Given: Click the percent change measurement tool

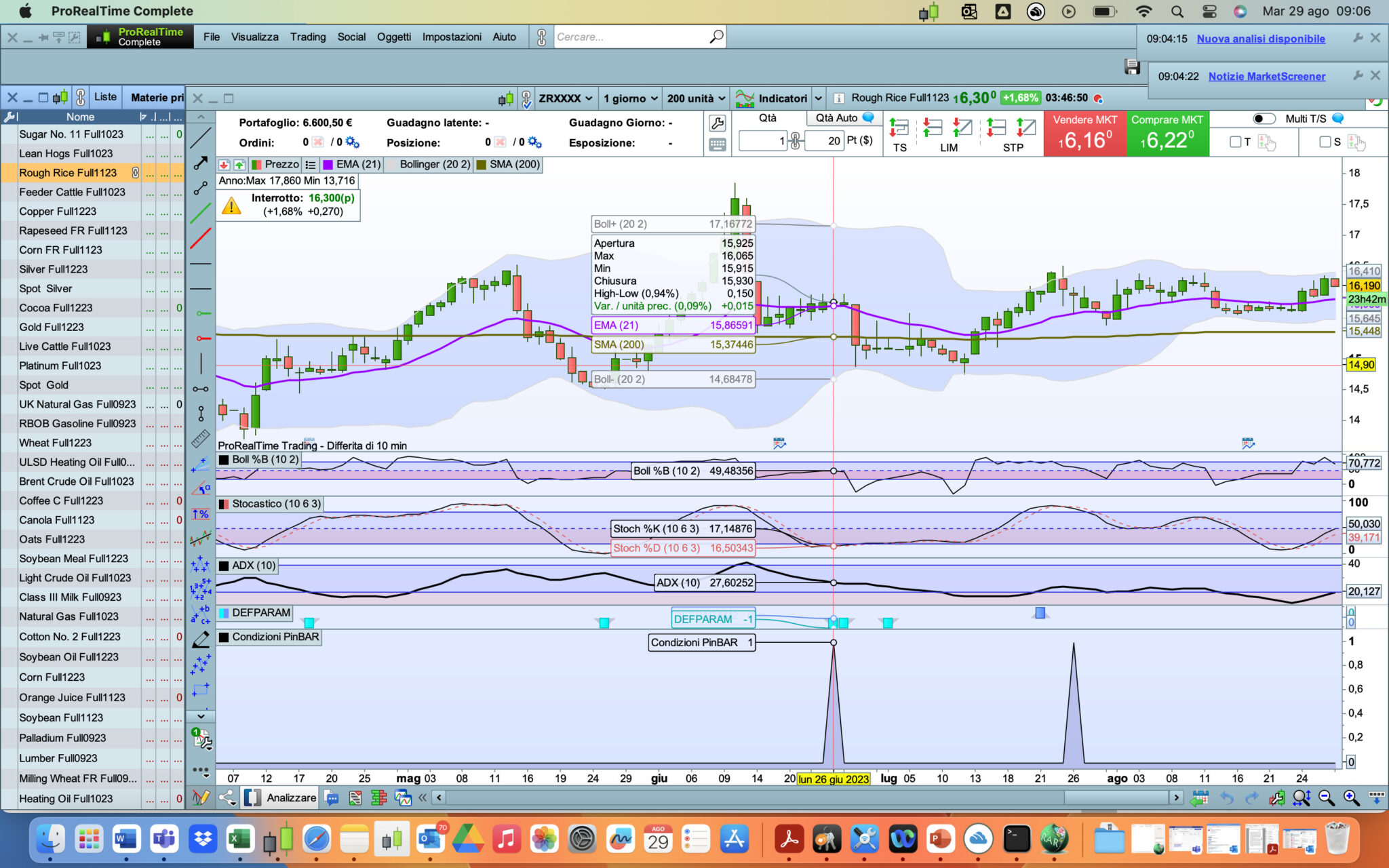Looking at the screenshot, I should coord(200,514).
